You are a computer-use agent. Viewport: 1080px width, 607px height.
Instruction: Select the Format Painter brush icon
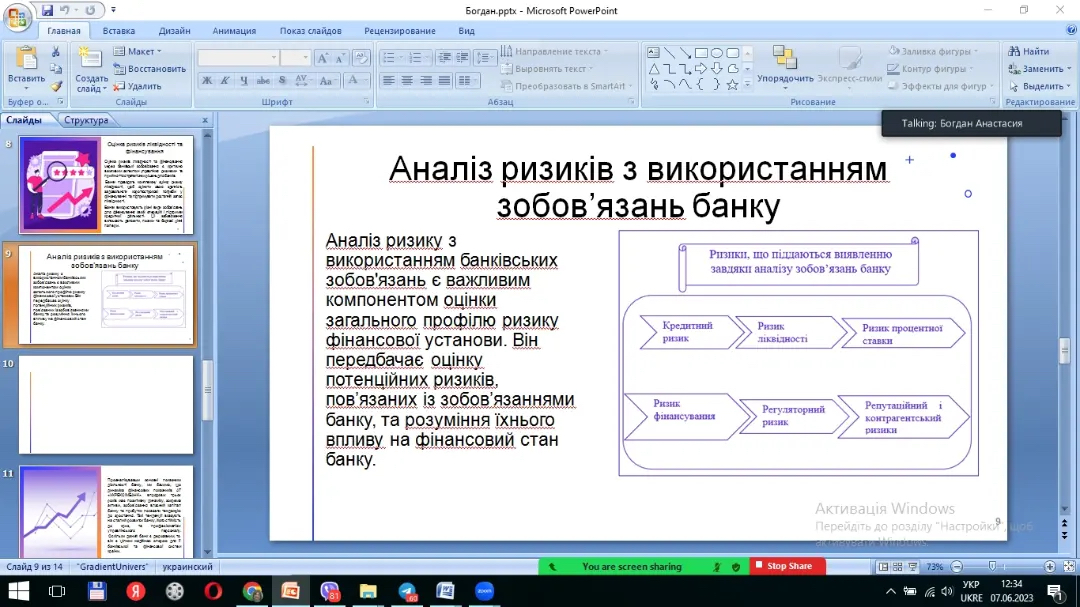[x=57, y=86]
